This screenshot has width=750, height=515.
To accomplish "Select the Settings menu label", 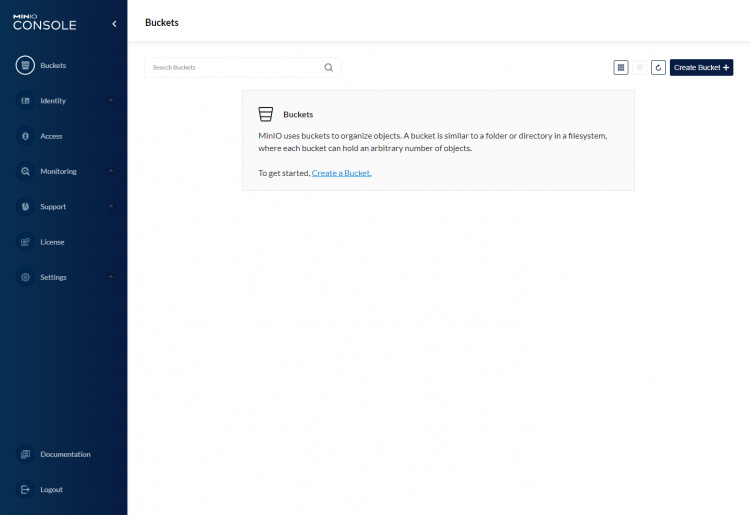I will 53,277.
